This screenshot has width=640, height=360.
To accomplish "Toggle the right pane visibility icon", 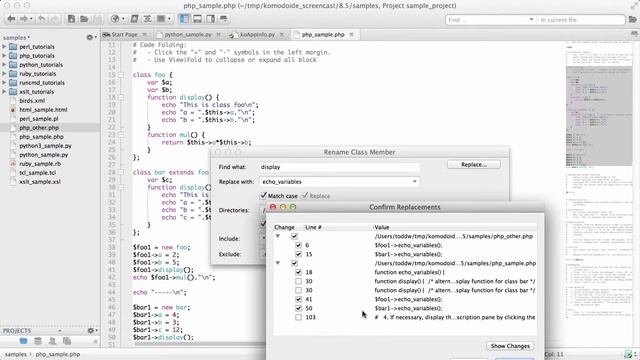I will pyautogui.click(x=210, y=19).
